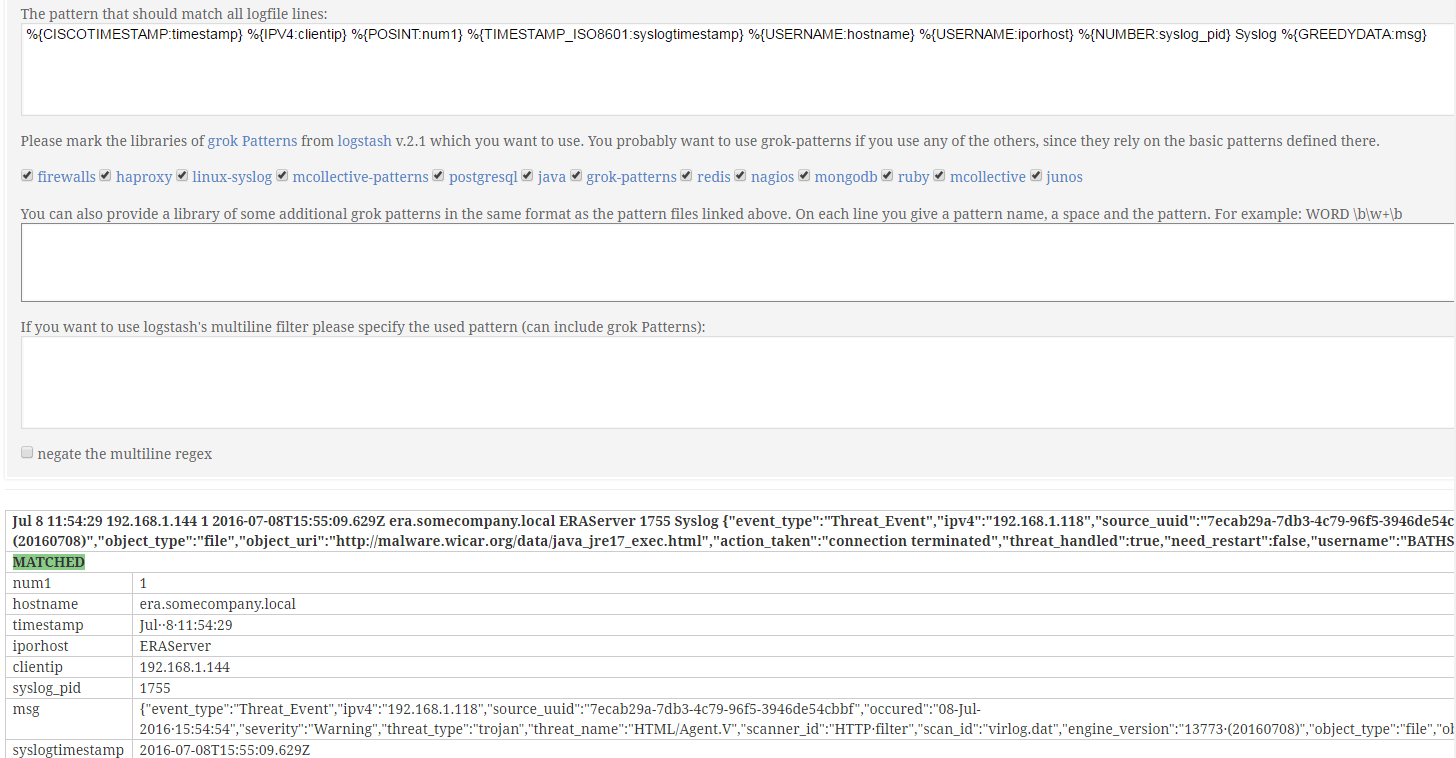This screenshot has height=758, width=1456.
Task: Disable the postgresql patterns checkbox
Action: (438, 176)
